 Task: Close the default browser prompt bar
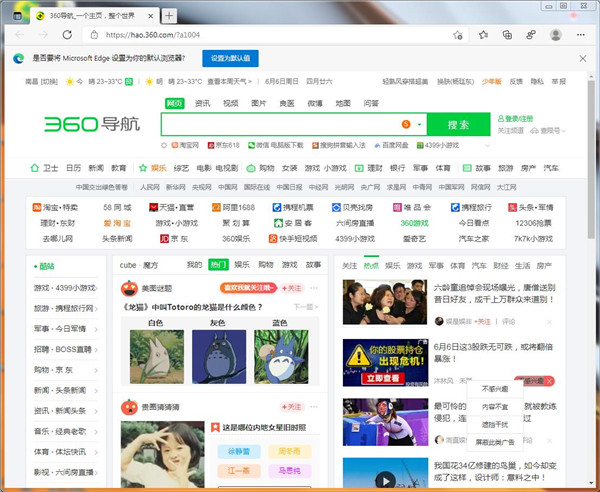582,58
